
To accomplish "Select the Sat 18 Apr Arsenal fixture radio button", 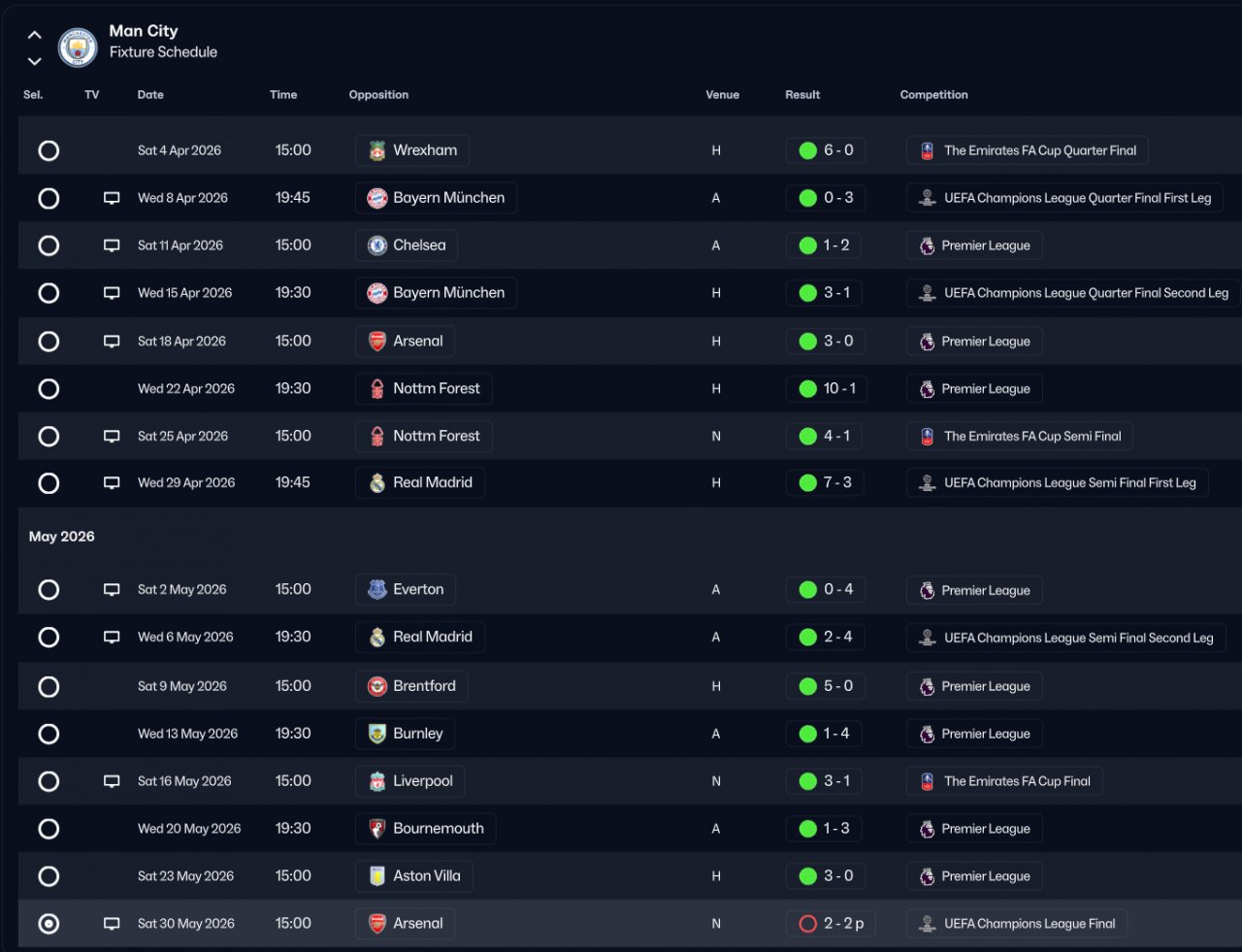I will click(49, 342).
